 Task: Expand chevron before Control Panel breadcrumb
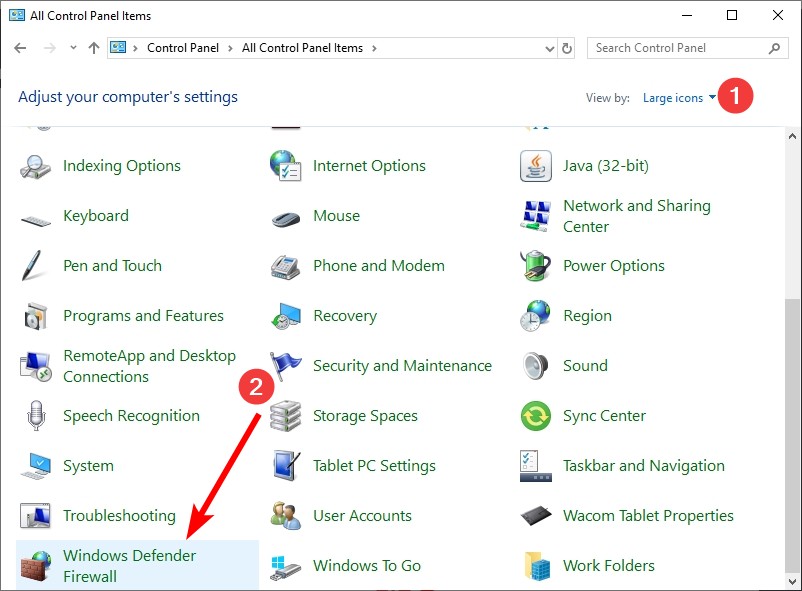pyautogui.click(x=136, y=48)
